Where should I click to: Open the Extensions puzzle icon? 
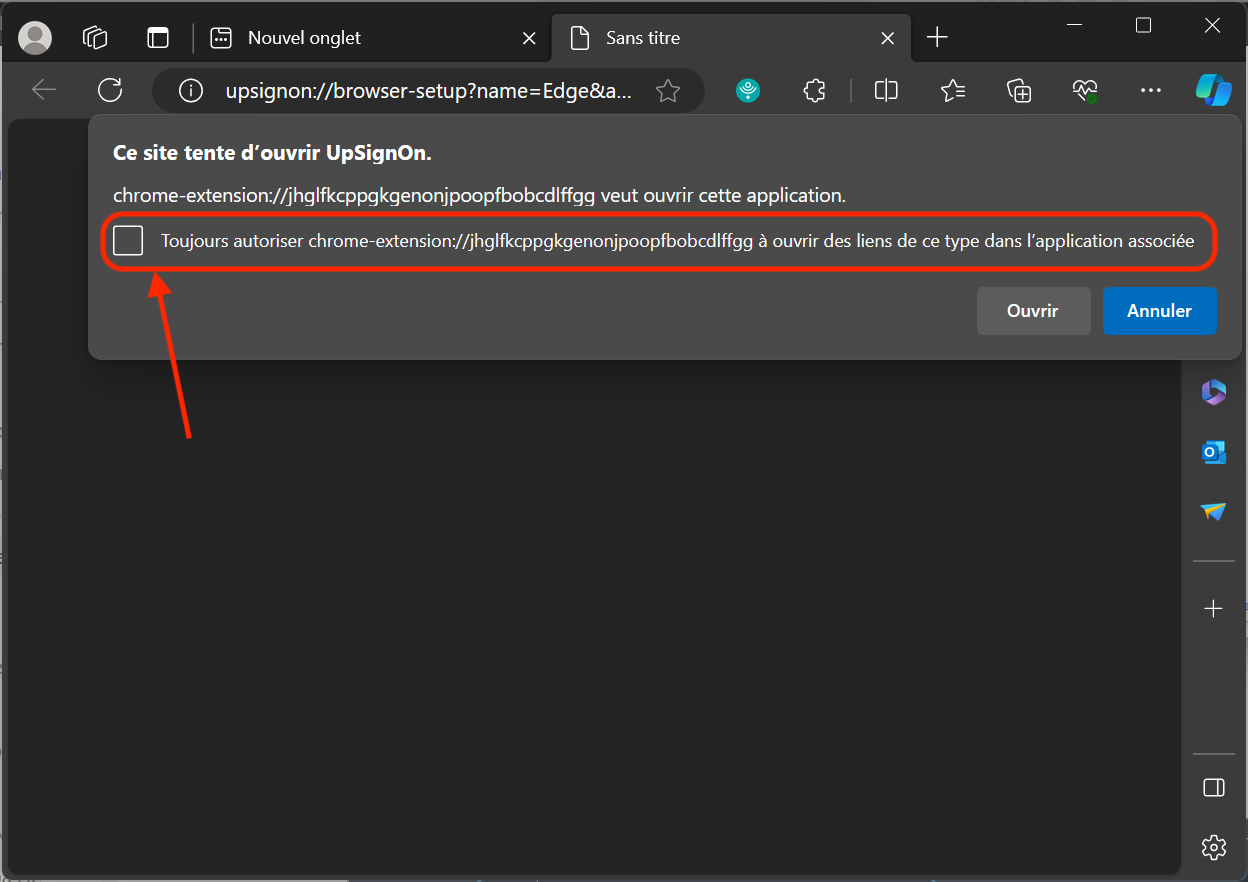click(814, 91)
